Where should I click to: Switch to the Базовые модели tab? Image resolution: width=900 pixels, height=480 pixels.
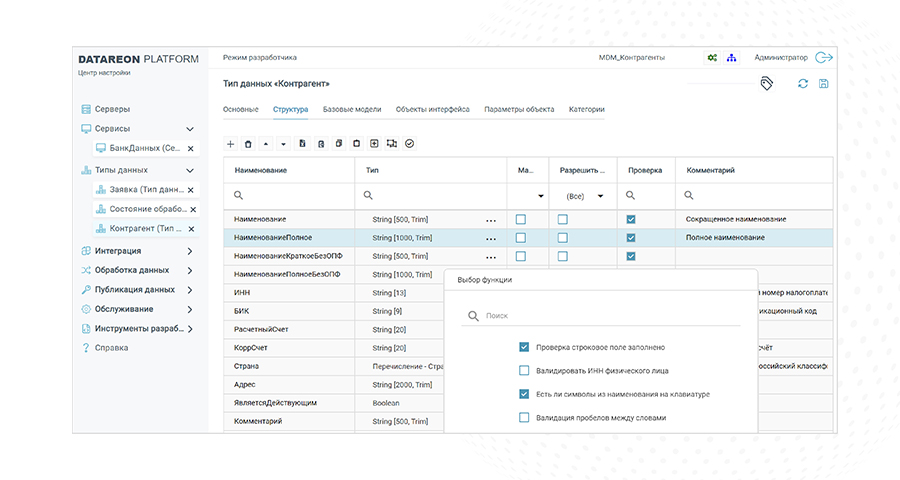pyautogui.click(x=352, y=109)
